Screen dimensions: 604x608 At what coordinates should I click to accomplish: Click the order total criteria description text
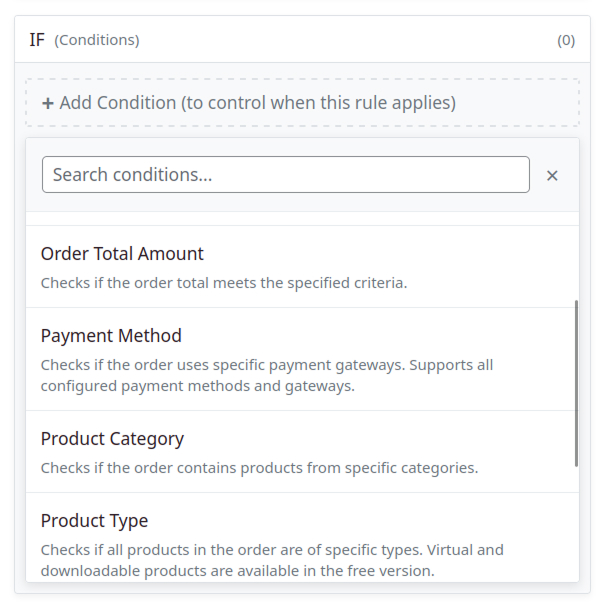pyautogui.click(x=224, y=283)
